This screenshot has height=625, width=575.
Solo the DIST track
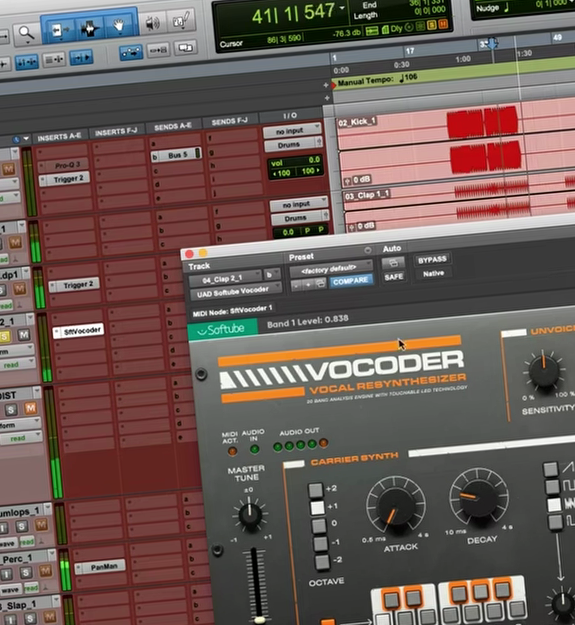(x=11, y=410)
